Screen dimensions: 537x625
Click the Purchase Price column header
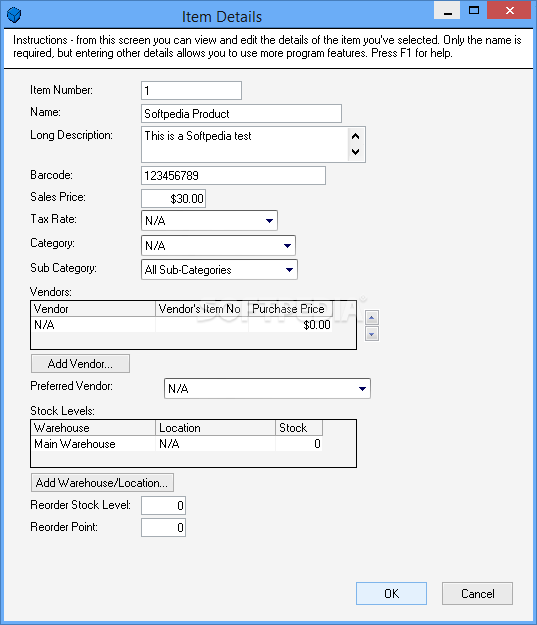290,309
